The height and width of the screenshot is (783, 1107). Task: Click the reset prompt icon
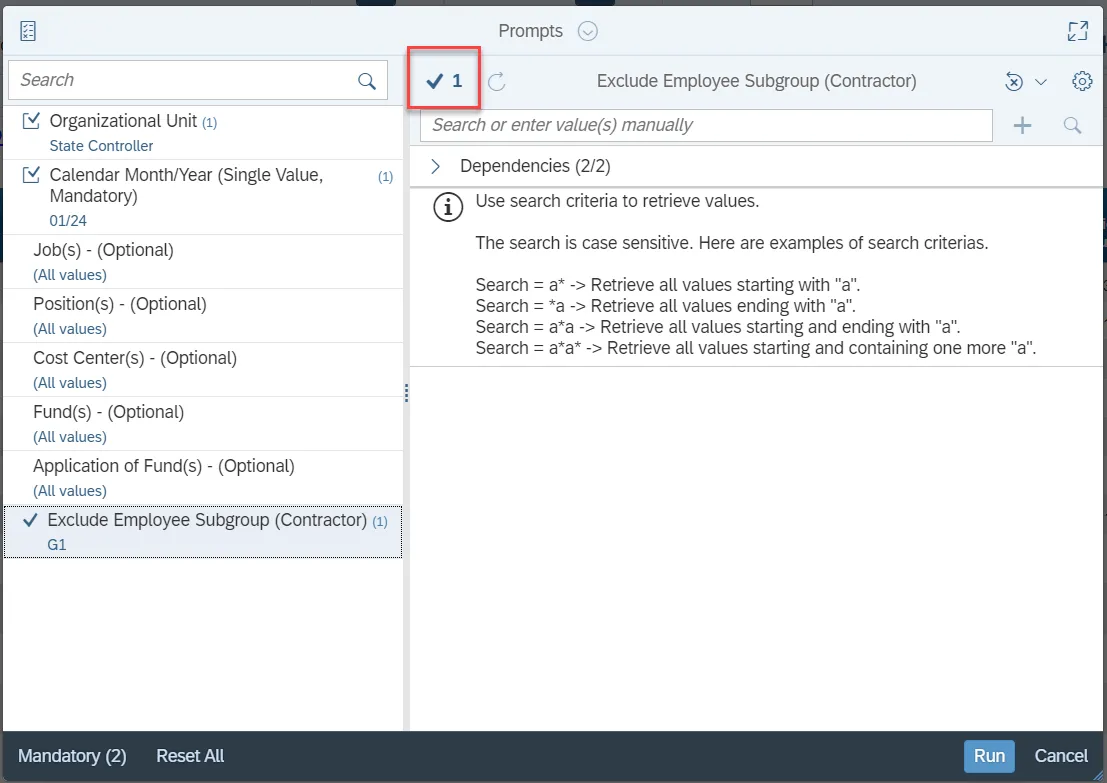(x=1014, y=82)
